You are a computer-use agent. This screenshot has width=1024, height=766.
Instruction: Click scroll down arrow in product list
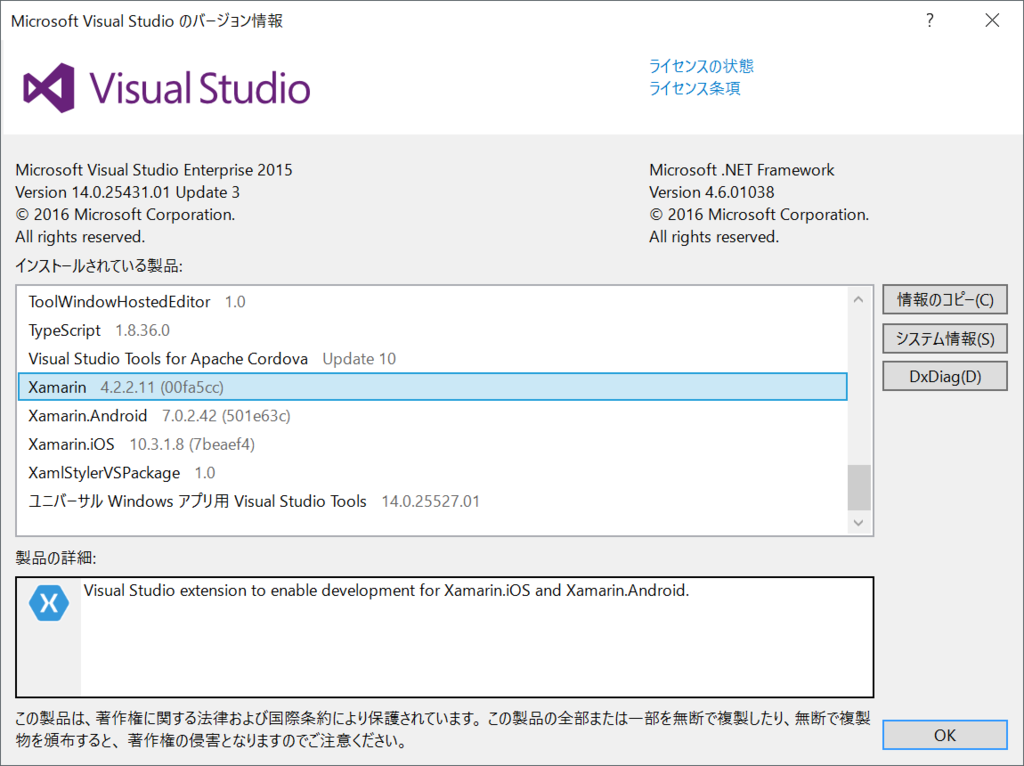[x=859, y=522]
